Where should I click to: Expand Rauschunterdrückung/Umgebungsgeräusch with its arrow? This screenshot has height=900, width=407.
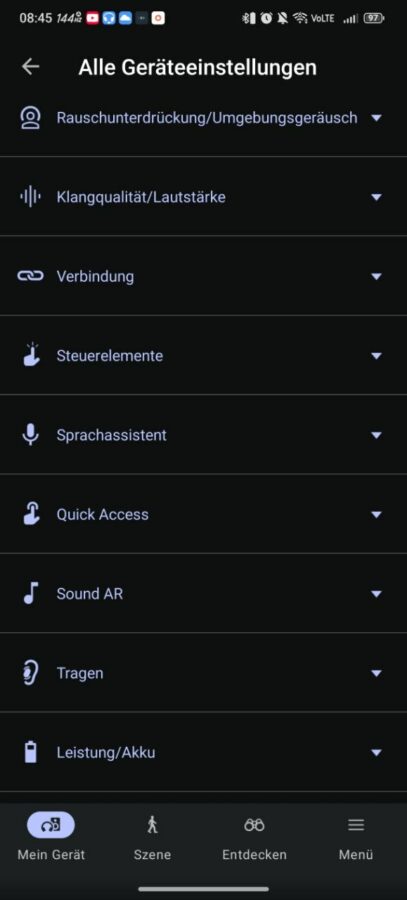pos(377,118)
